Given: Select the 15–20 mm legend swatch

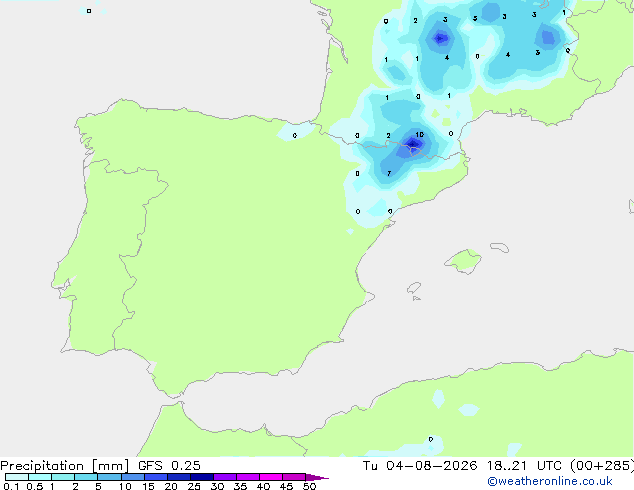Looking at the screenshot, I should pyautogui.click(x=156, y=477).
